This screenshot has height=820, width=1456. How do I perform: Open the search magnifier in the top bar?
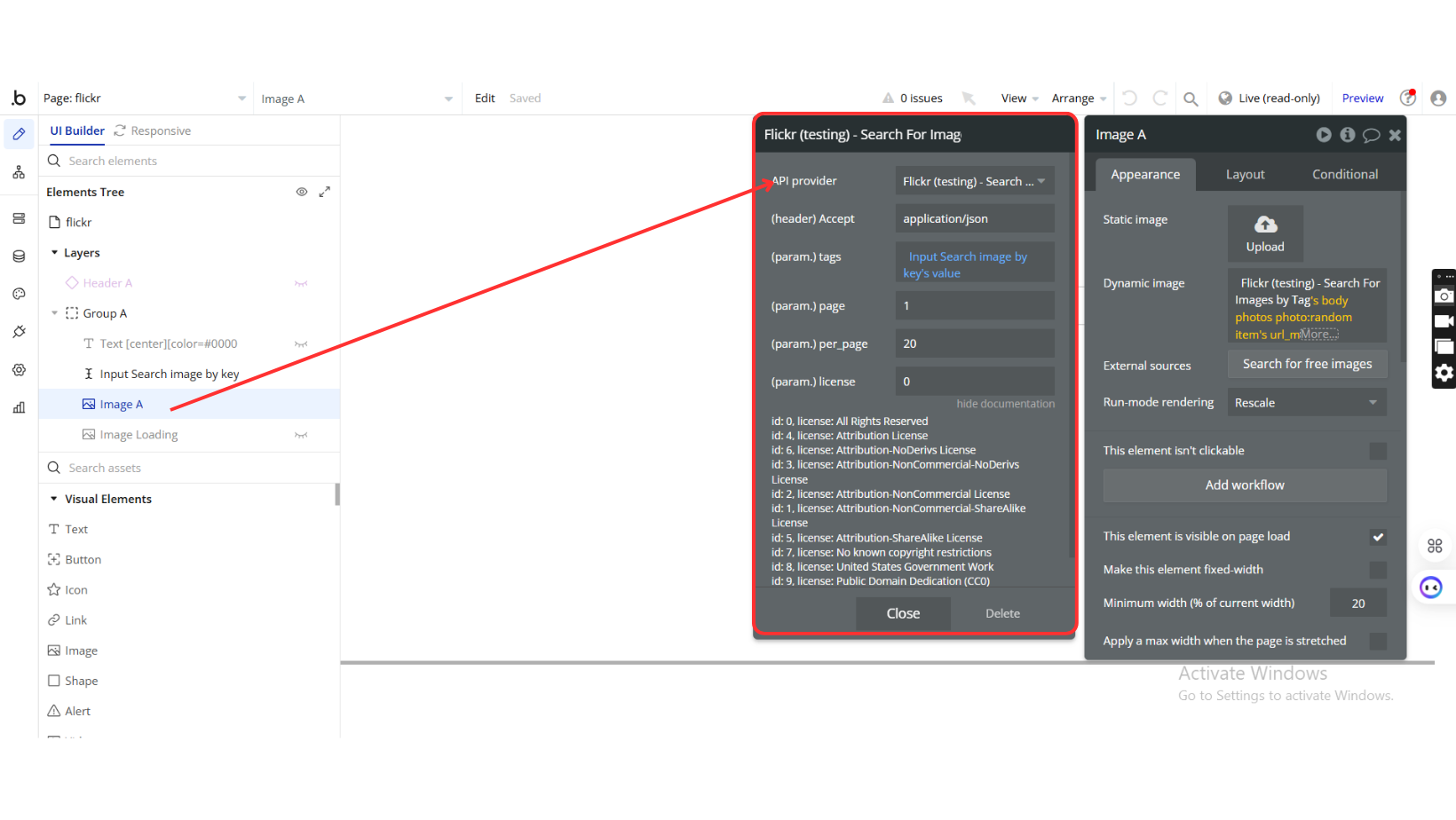click(1191, 99)
